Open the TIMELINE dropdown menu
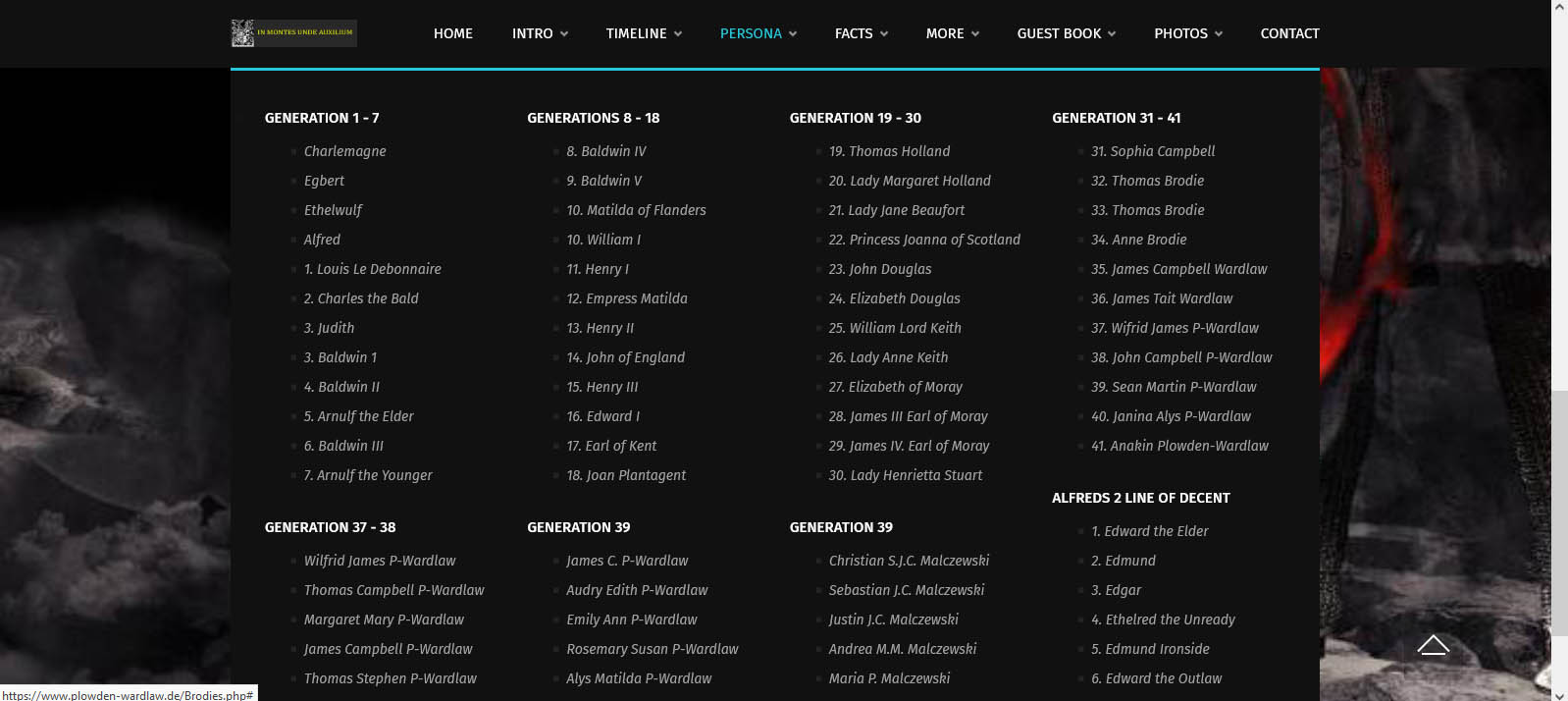This screenshot has width=1568, height=701. pos(643,33)
